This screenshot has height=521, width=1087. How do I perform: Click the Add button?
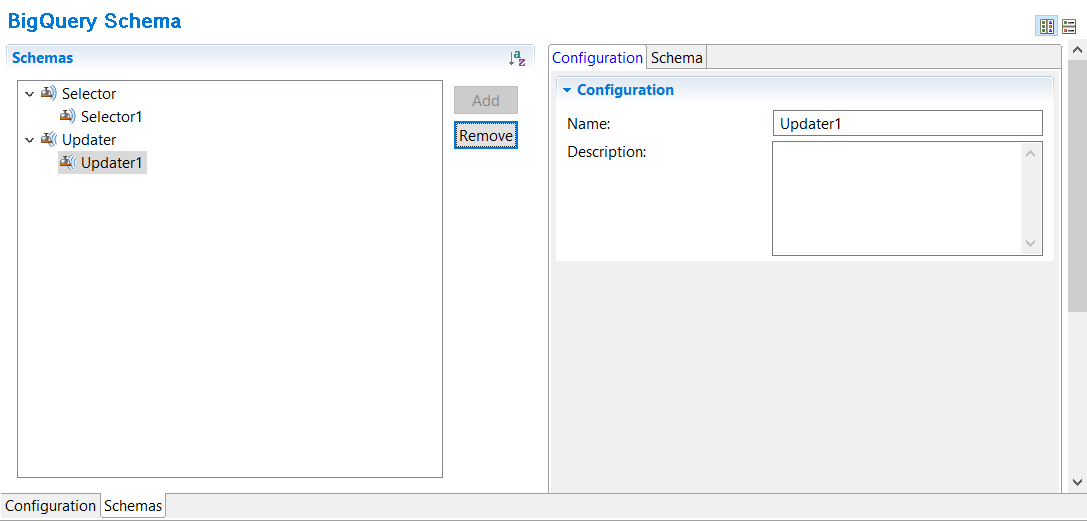486,100
